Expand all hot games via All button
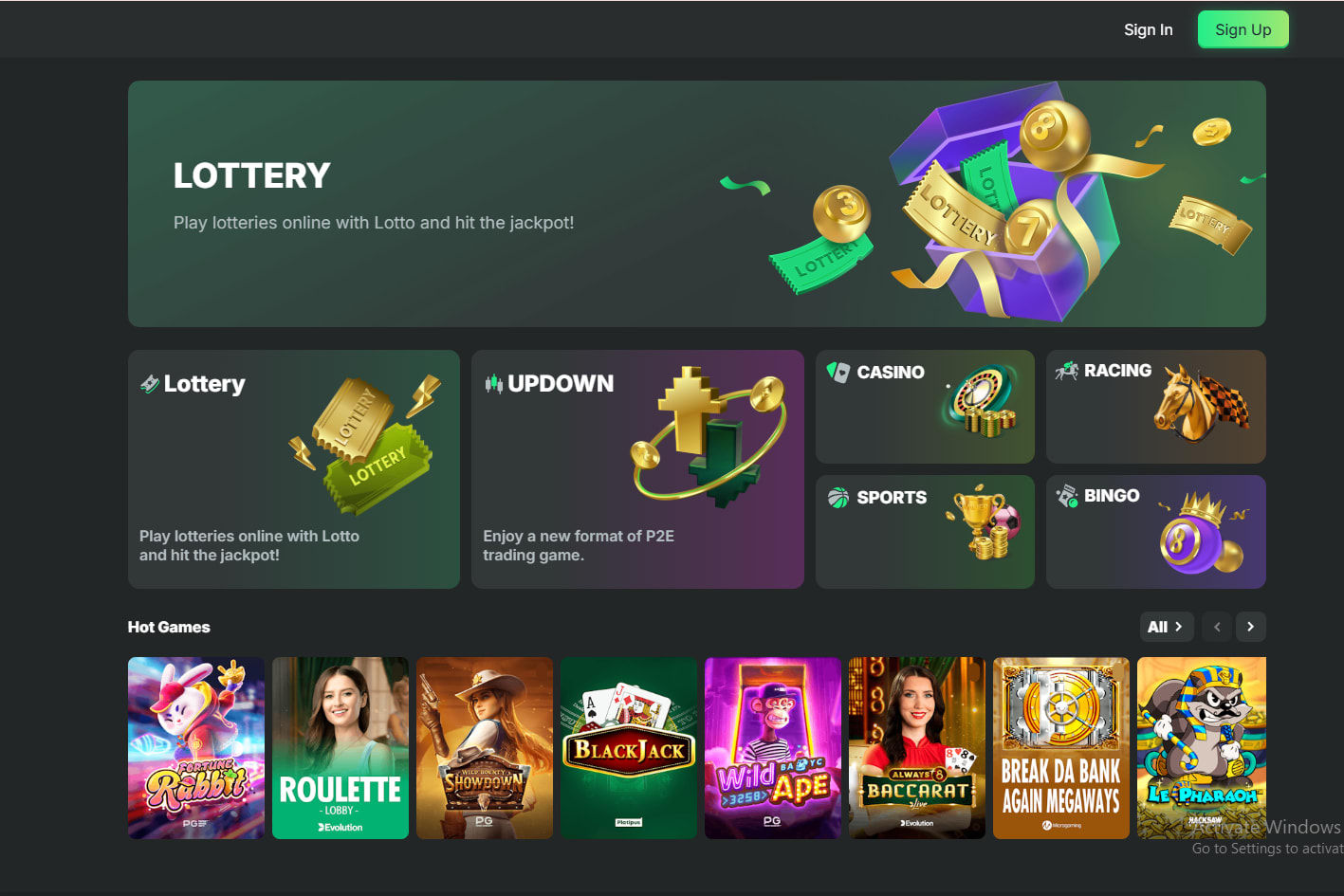1344x896 pixels. (1167, 627)
